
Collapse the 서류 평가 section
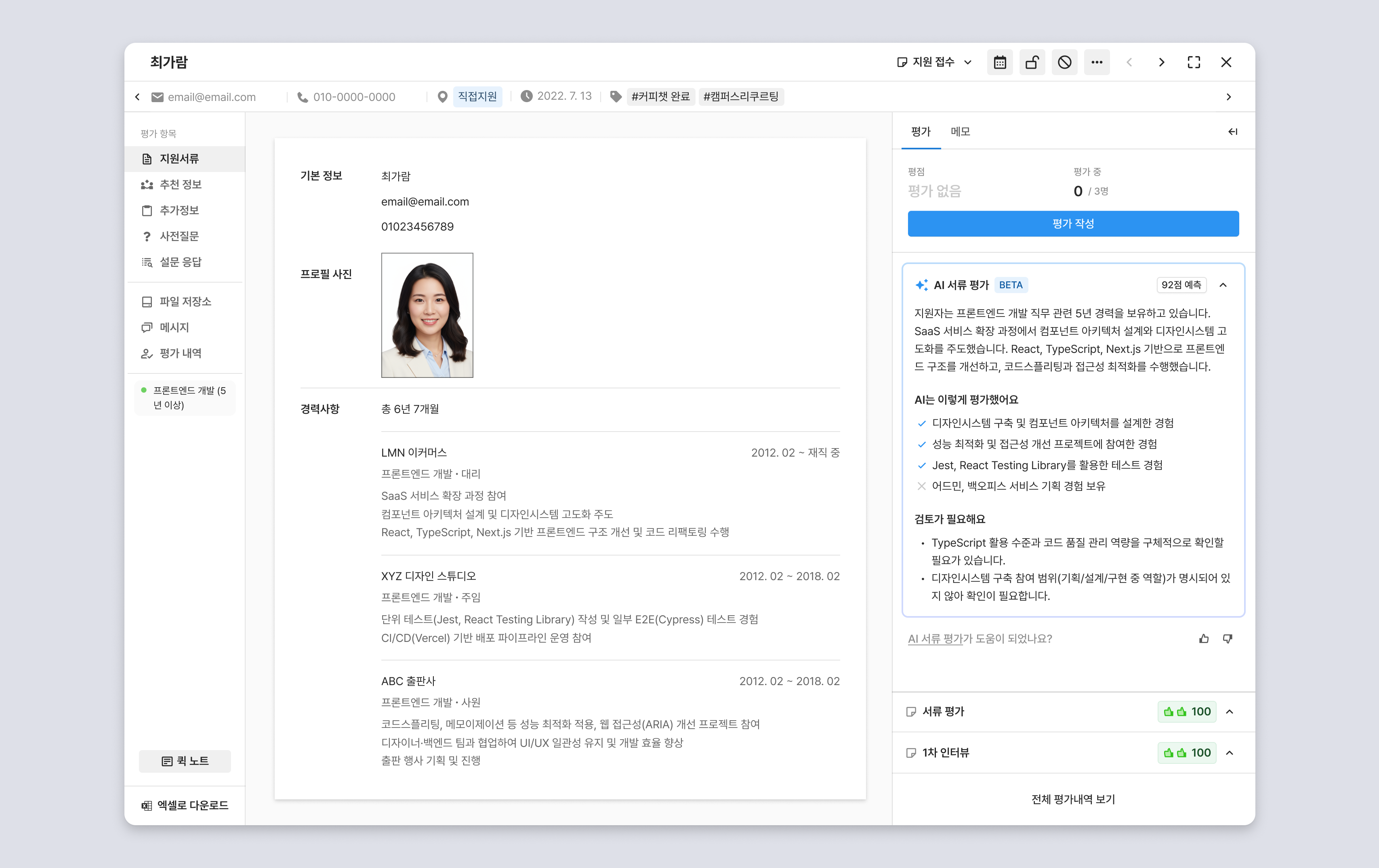pos(1229,712)
